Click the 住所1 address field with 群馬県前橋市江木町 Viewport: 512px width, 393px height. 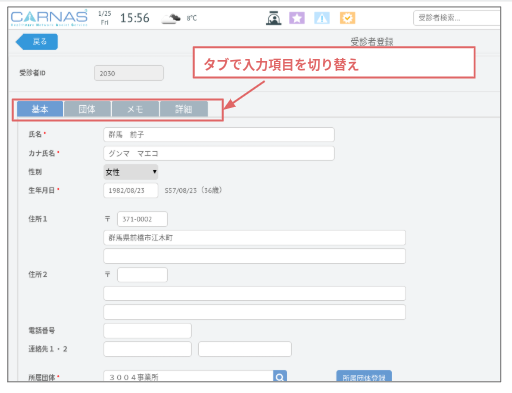click(254, 238)
